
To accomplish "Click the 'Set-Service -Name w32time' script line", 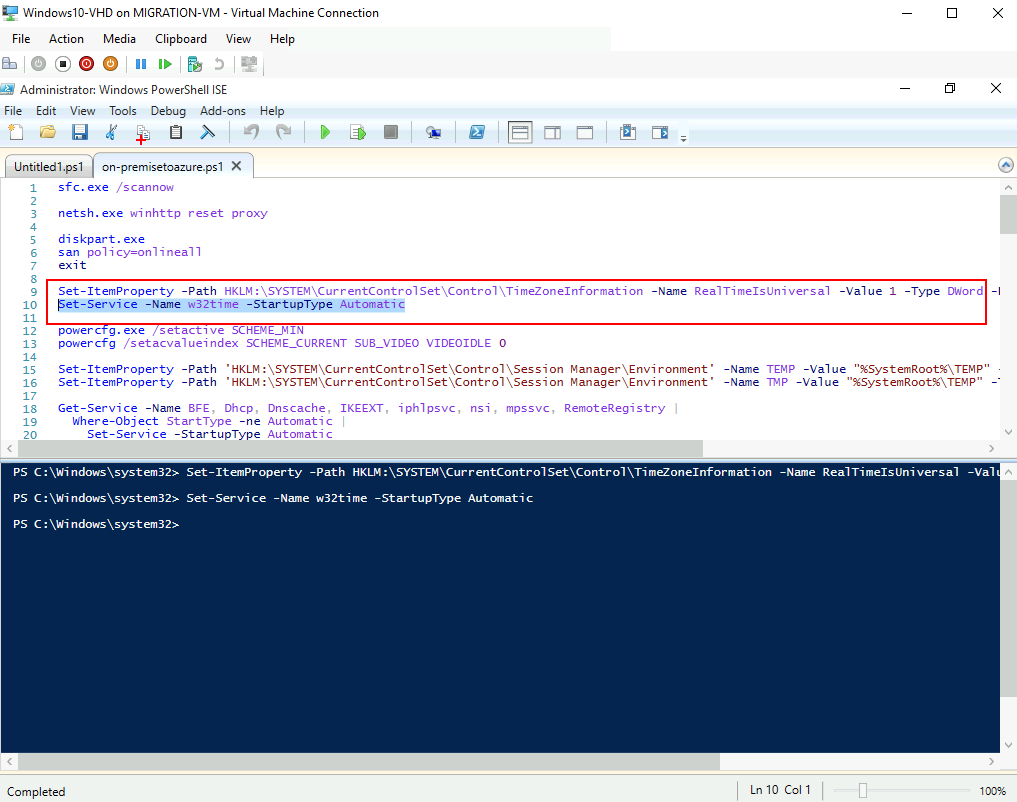I will [232, 304].
